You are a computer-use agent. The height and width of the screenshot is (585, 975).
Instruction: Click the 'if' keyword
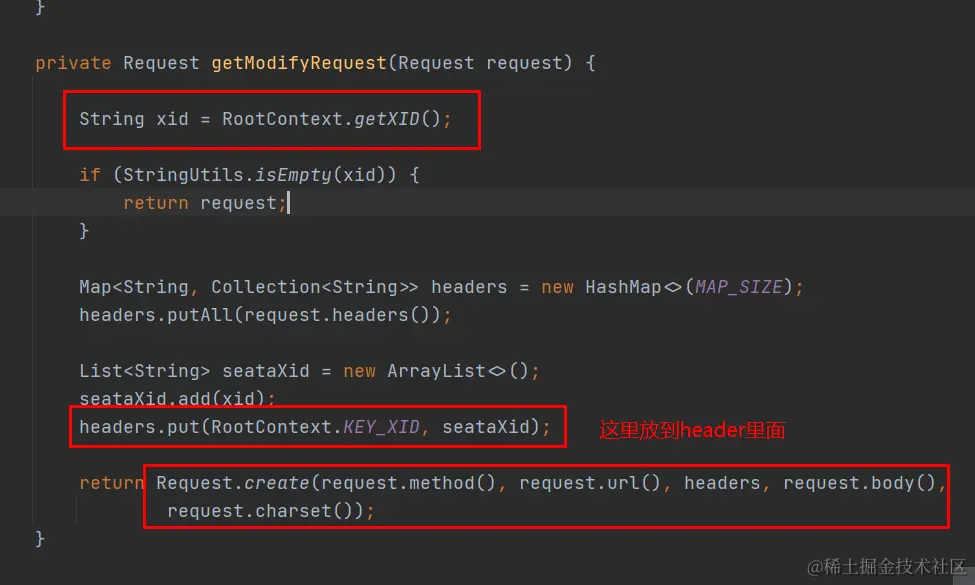pos(90,175)
